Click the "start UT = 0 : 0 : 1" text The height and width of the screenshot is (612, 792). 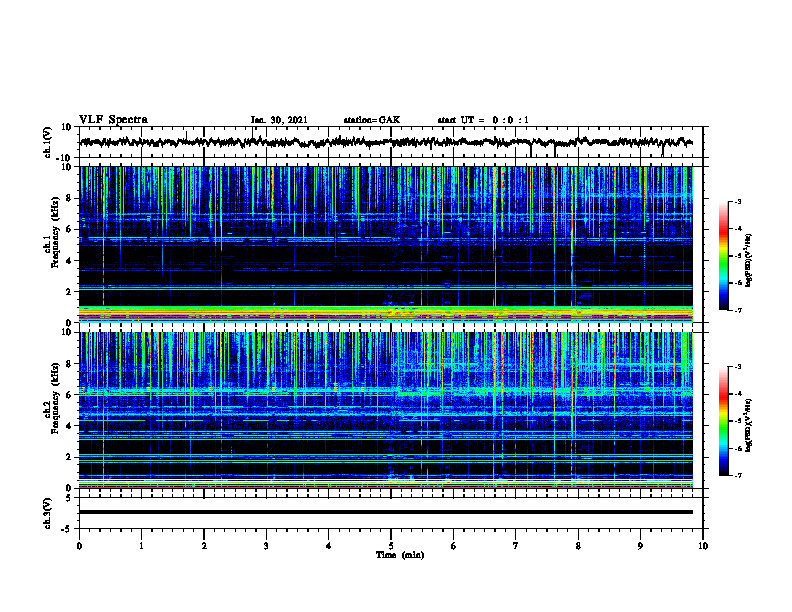[x=483, y=120]
